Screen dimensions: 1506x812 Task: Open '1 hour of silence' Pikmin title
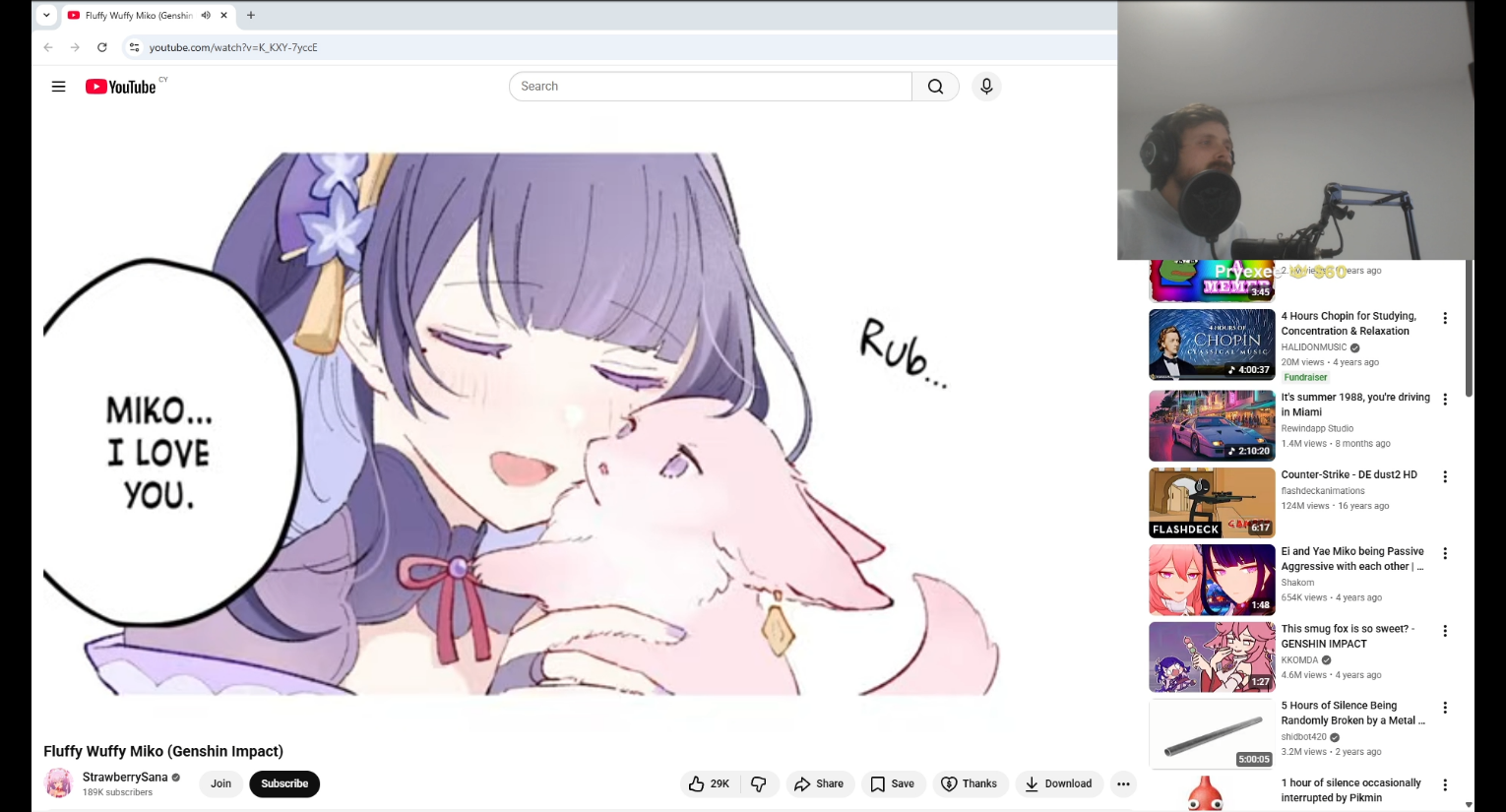(x=1351, y=790)
